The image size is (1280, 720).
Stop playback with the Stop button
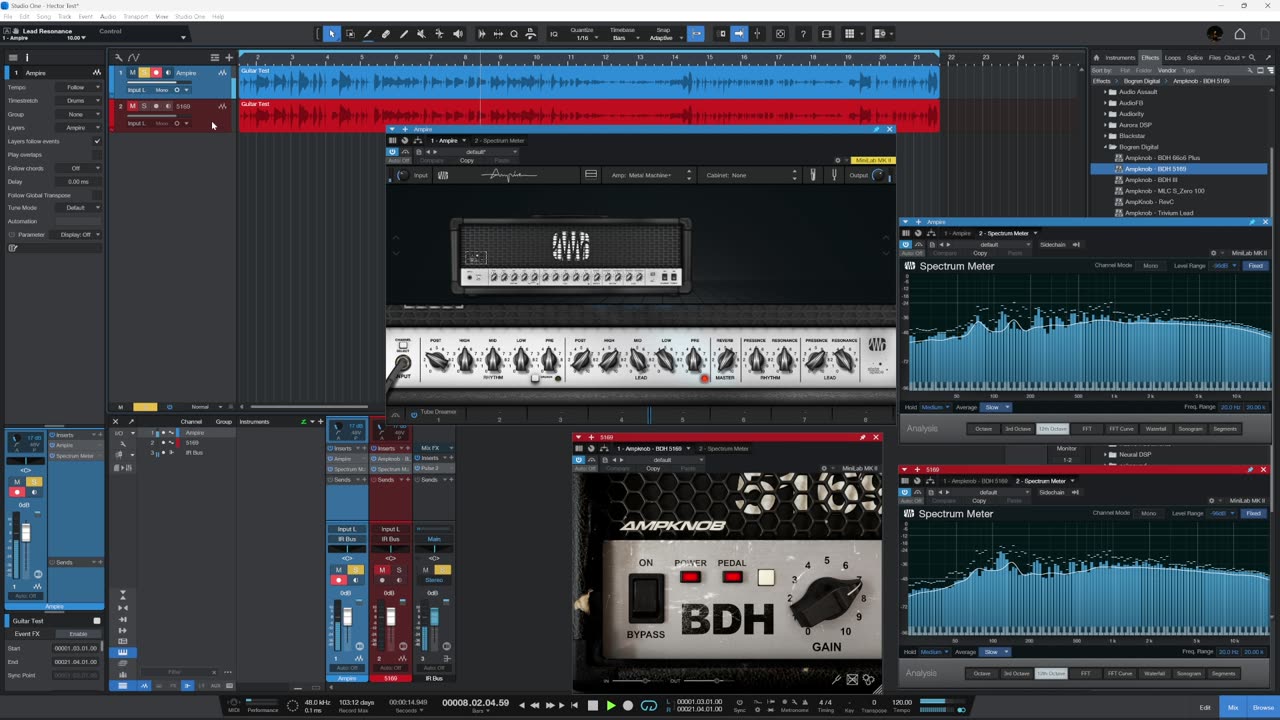tap(593, 705)
